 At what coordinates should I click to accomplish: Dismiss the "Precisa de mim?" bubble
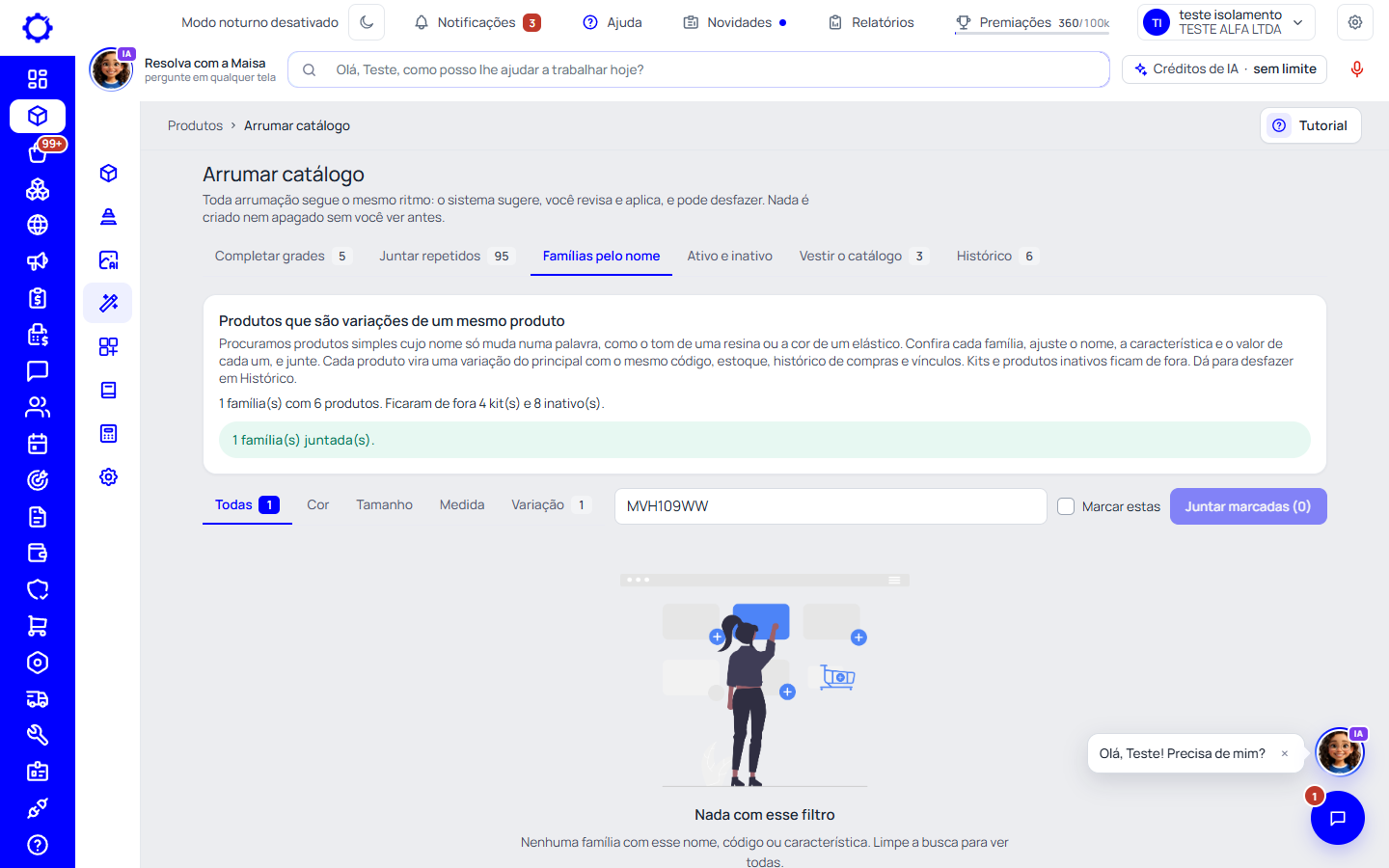click(1285, 754)
